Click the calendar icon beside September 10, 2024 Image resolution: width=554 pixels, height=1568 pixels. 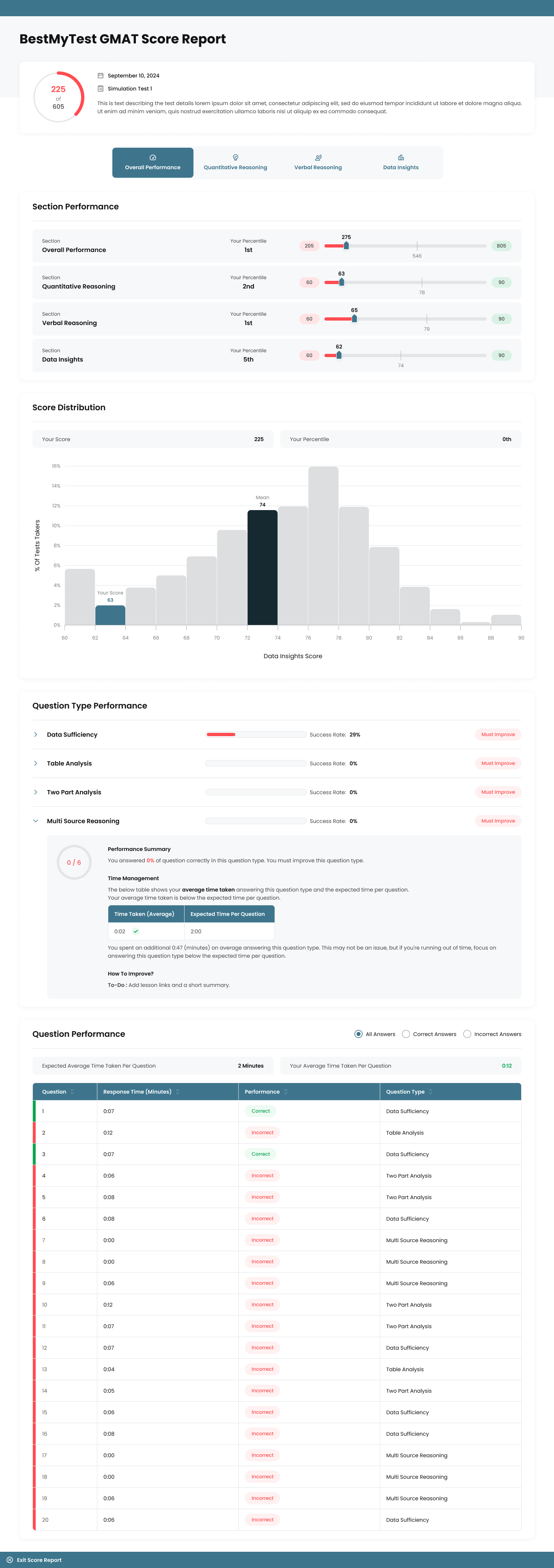pos(100,75)
